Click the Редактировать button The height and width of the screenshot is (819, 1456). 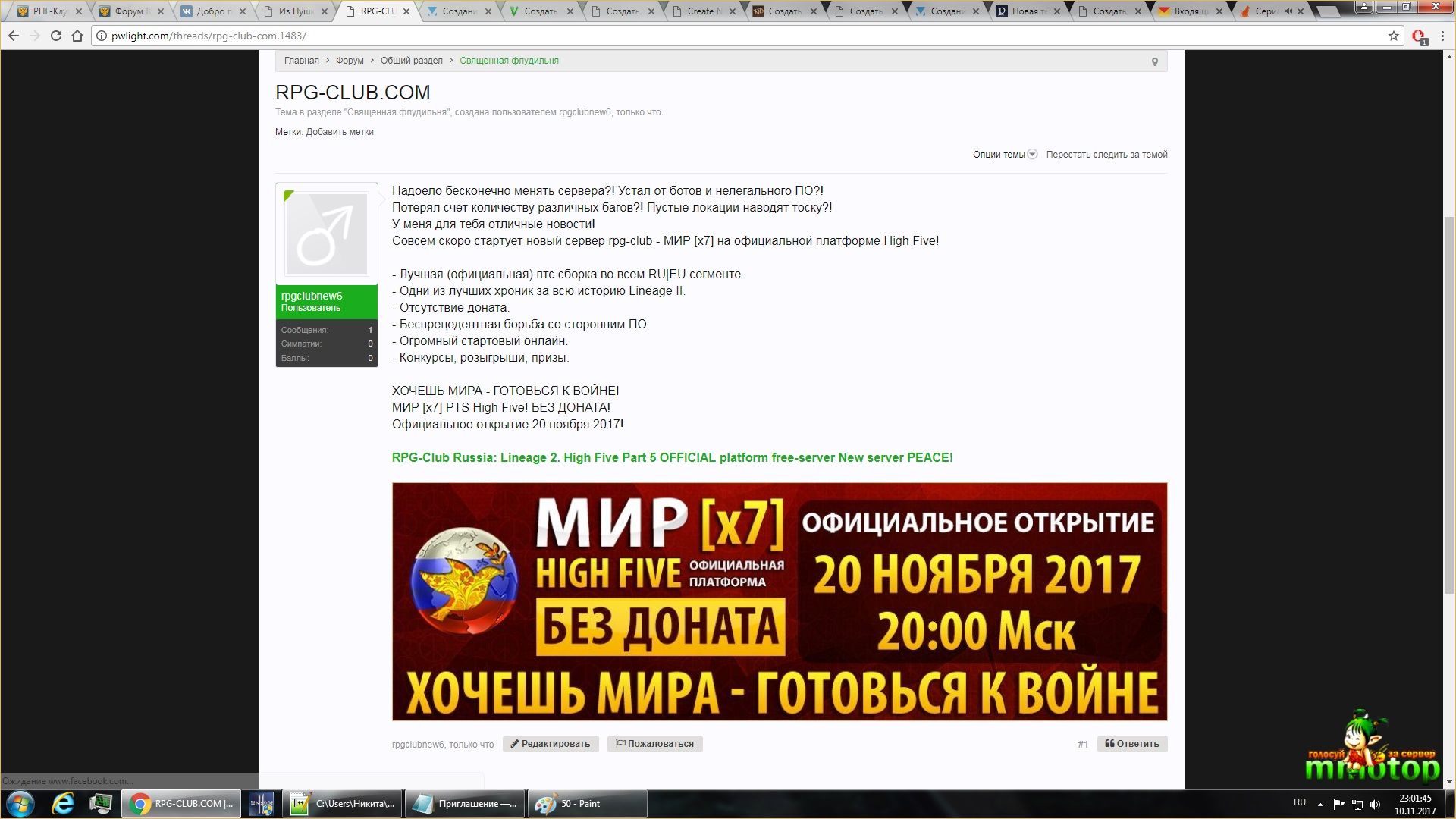[x=551, y=744]
